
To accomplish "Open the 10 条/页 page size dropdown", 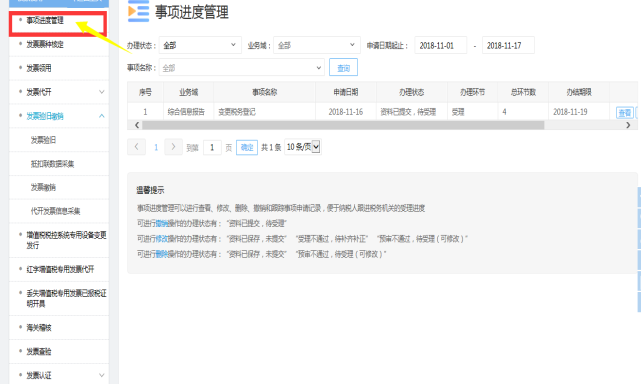I will coord(303,147).
